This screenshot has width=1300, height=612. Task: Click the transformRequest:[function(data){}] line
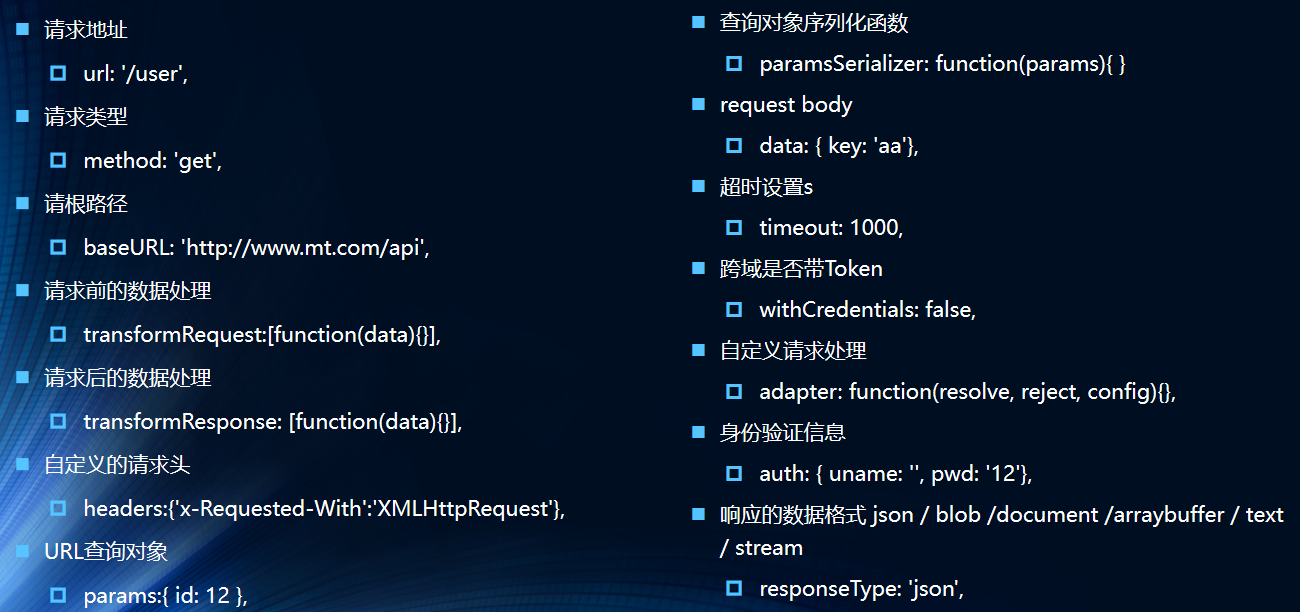click(x=263, y=335)
